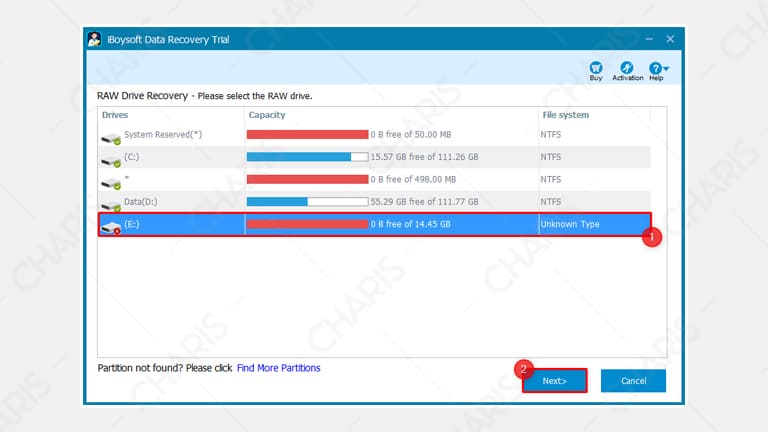
Task: Click '55.29 GB free of 111.77 GB' text
Action: coord(424,201)
